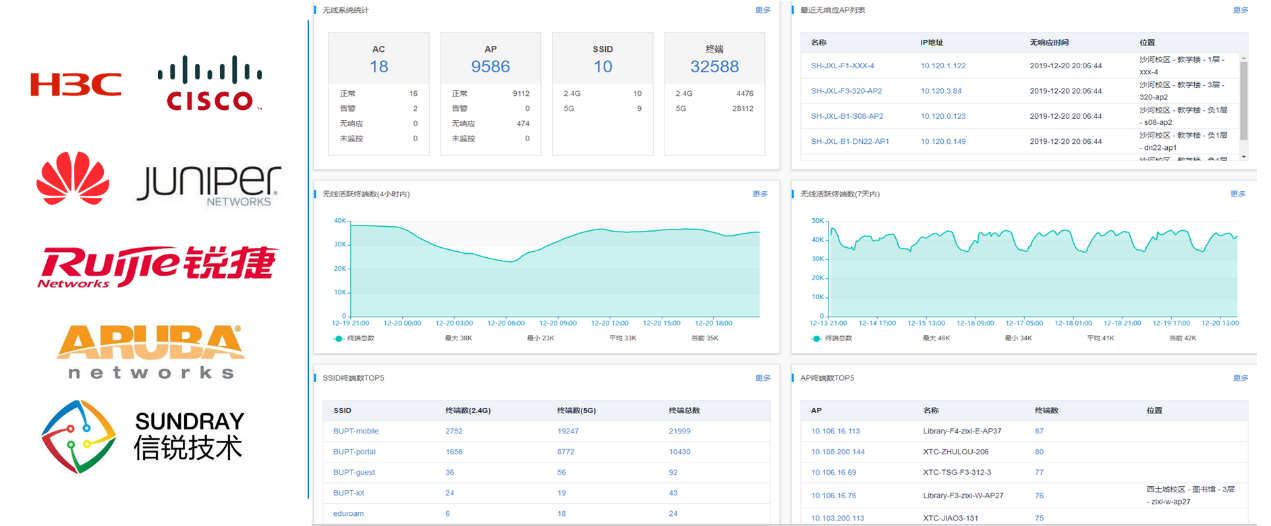Open SSID BUPT-portal
The width and height of the screenshot is (1271, 526).
(355, 451)
